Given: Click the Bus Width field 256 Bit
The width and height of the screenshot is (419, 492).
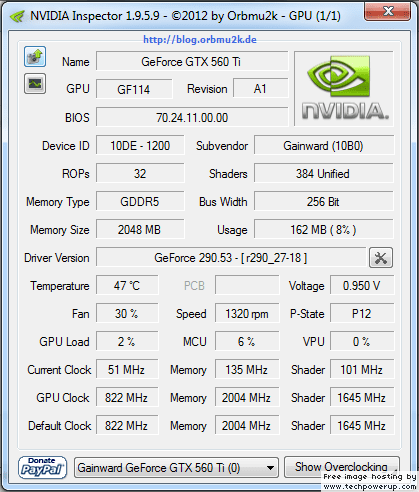Looking at the screenshot, I should (324, 201).
